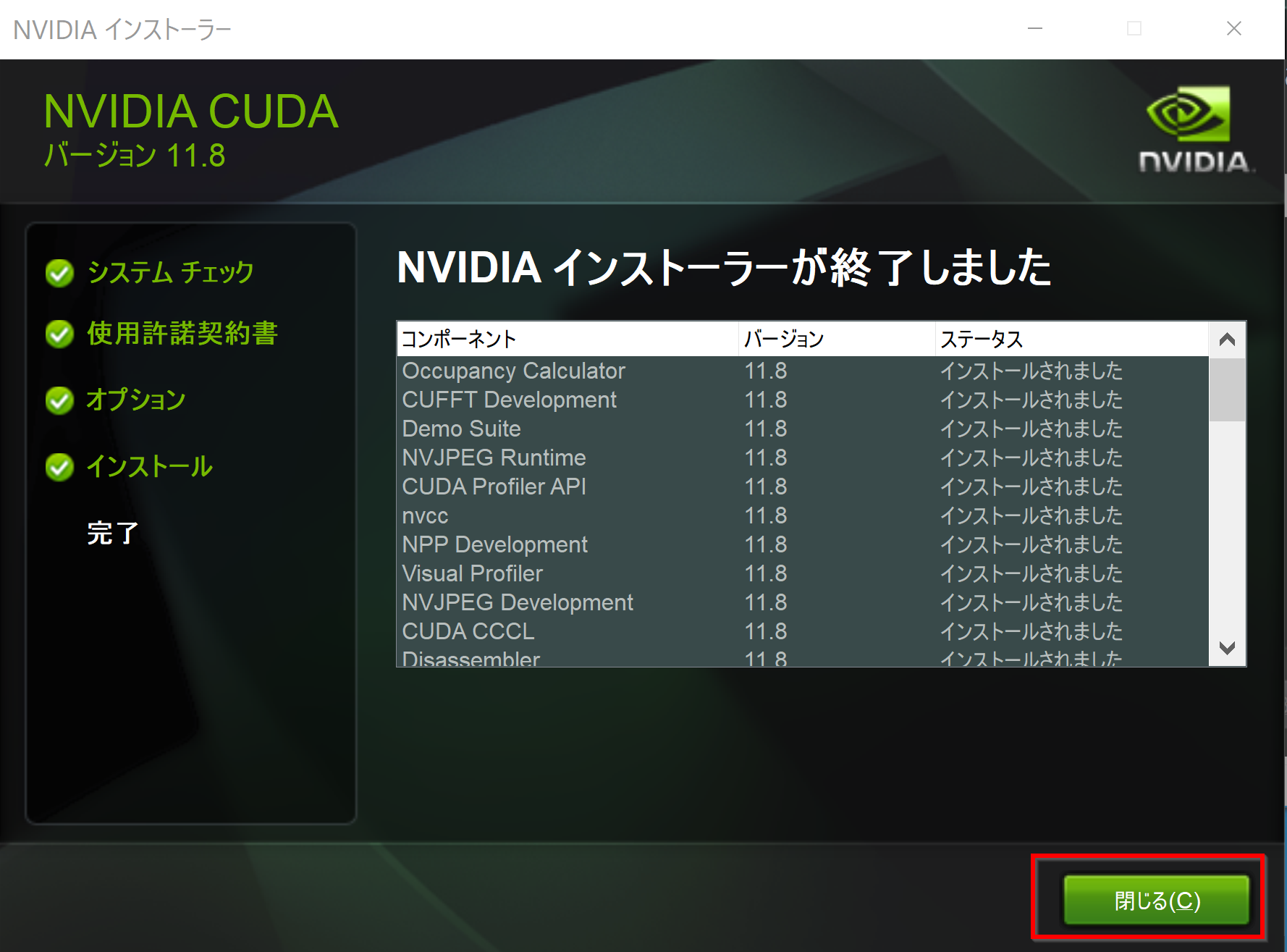Click the システム チェック green checkmark icon
This screenshot has width=1287, height=952.
(x=59, y=273)
